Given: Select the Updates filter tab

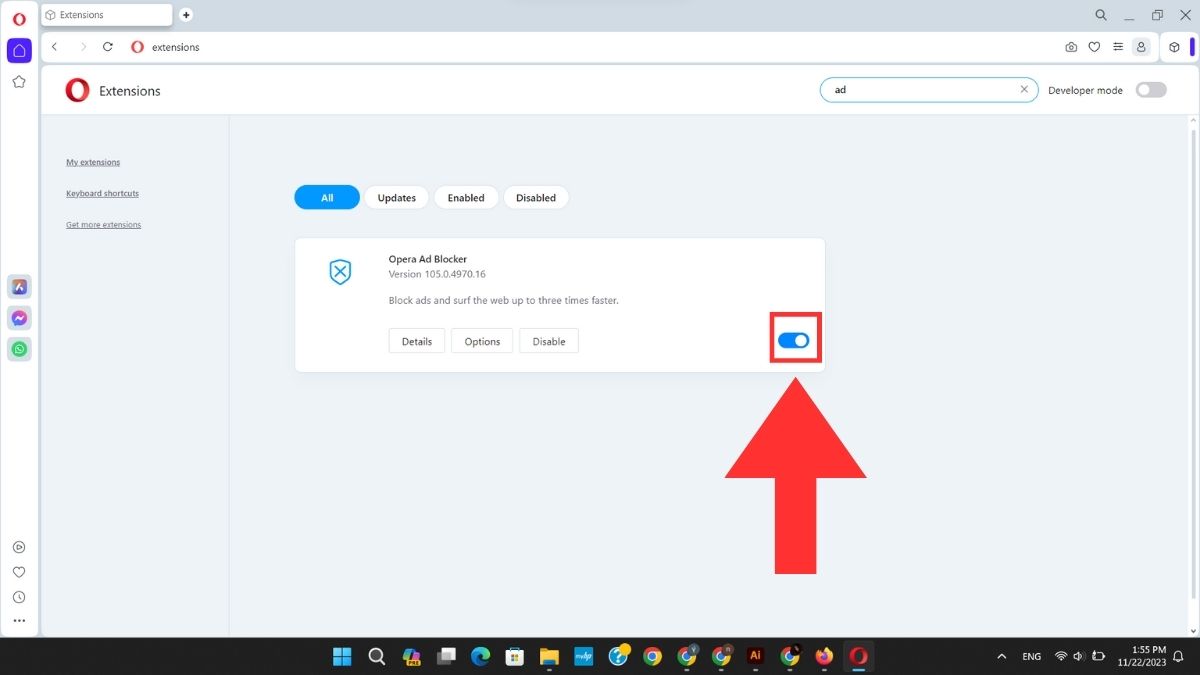Looking at the screenshot, I should click(396, 197).
